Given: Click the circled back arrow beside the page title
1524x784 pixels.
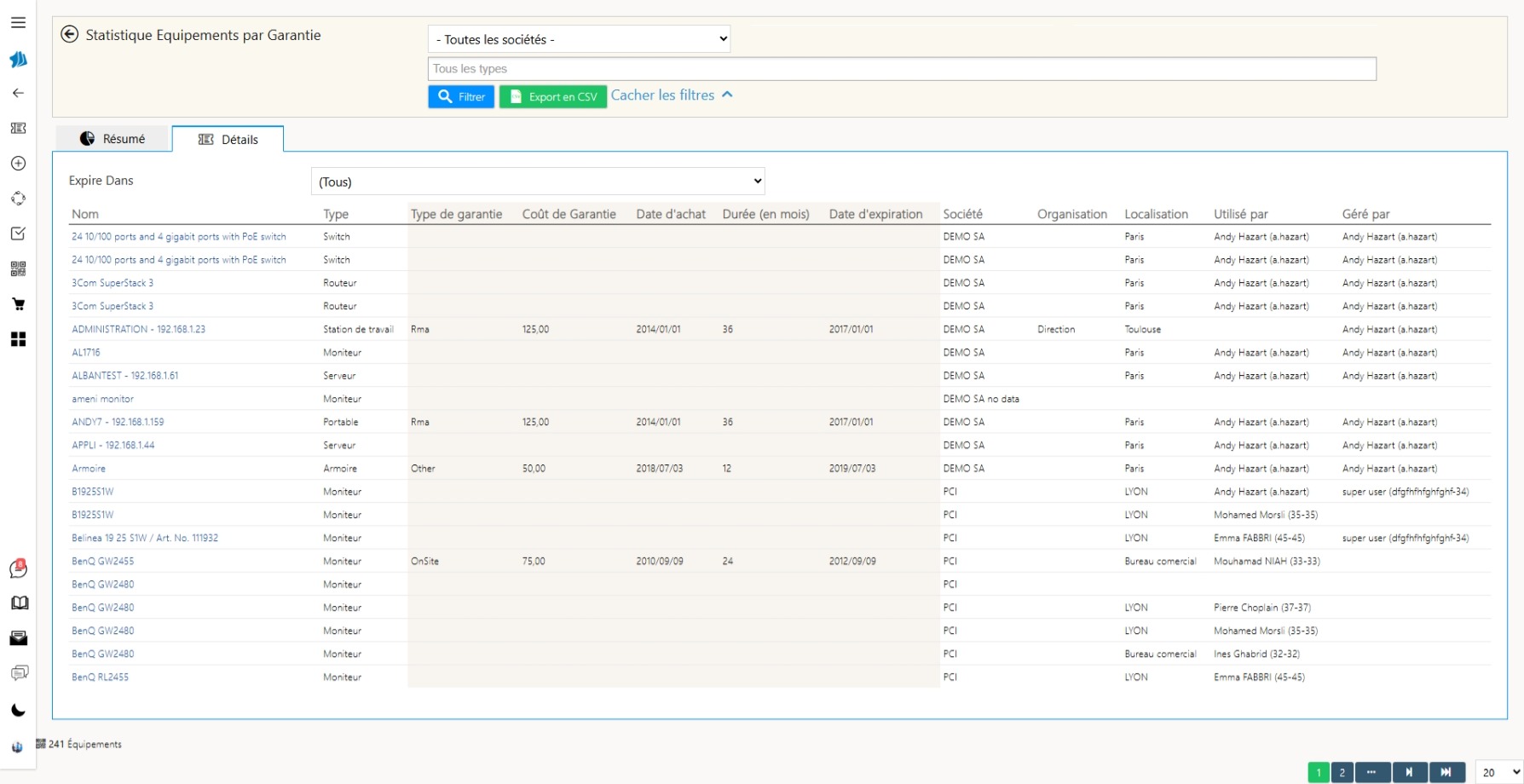Looking at the screenshot, I should pos(70,35).
